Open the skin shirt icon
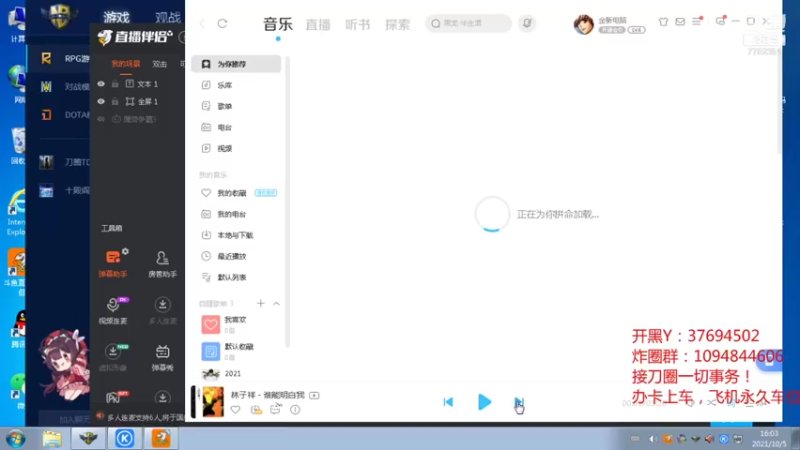 point(663,22)
